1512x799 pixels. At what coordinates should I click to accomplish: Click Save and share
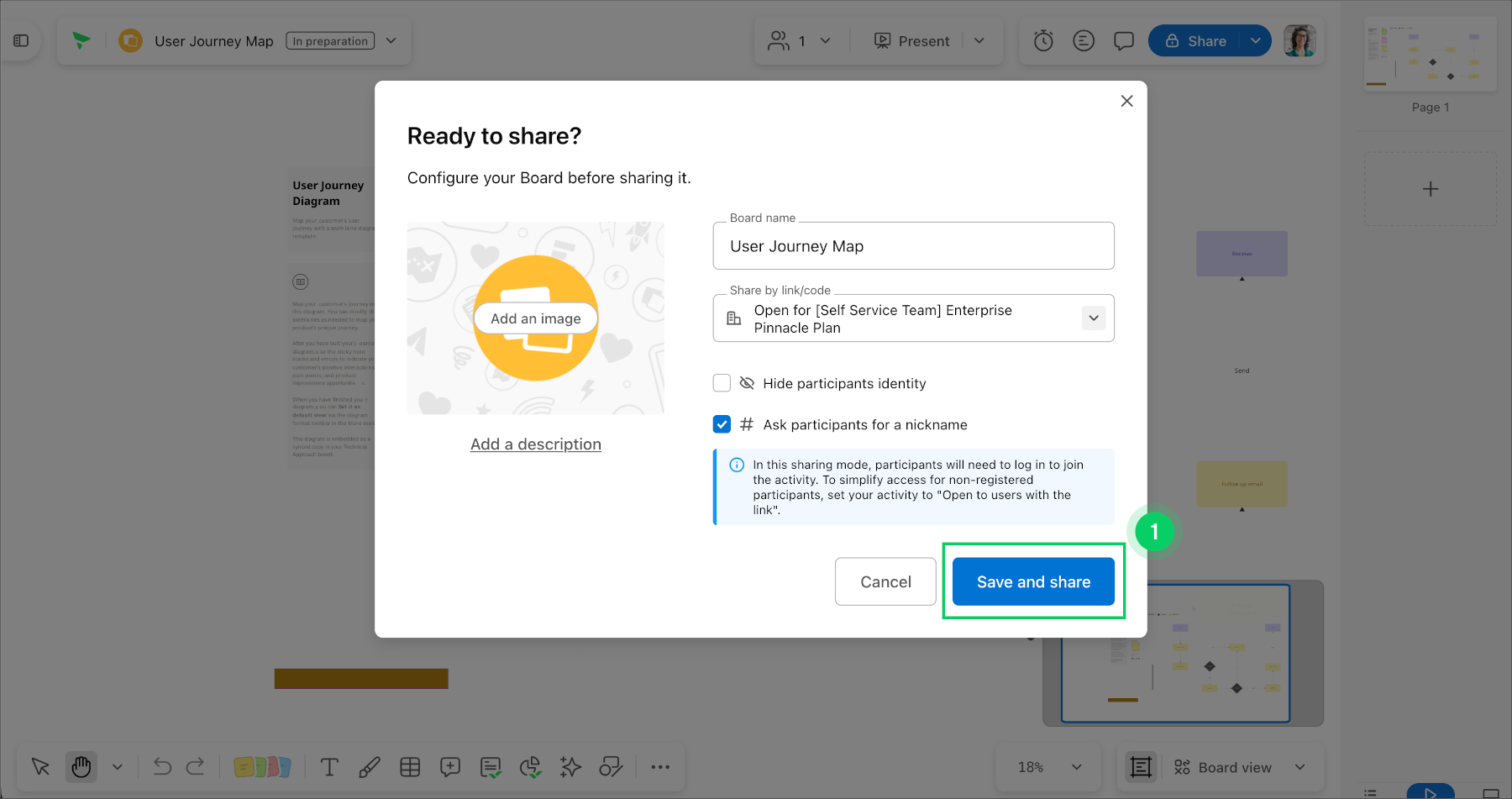1033,581
